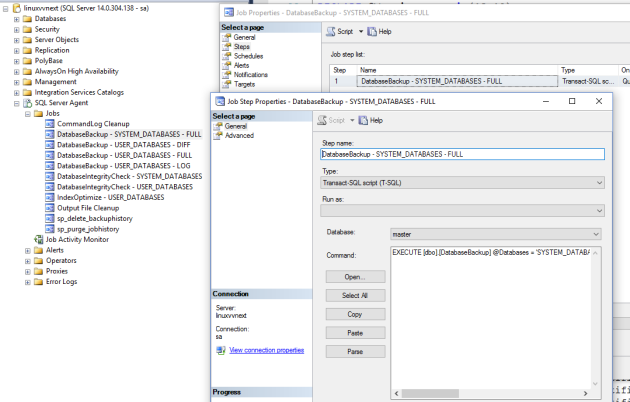Click the Copy button

356,314
